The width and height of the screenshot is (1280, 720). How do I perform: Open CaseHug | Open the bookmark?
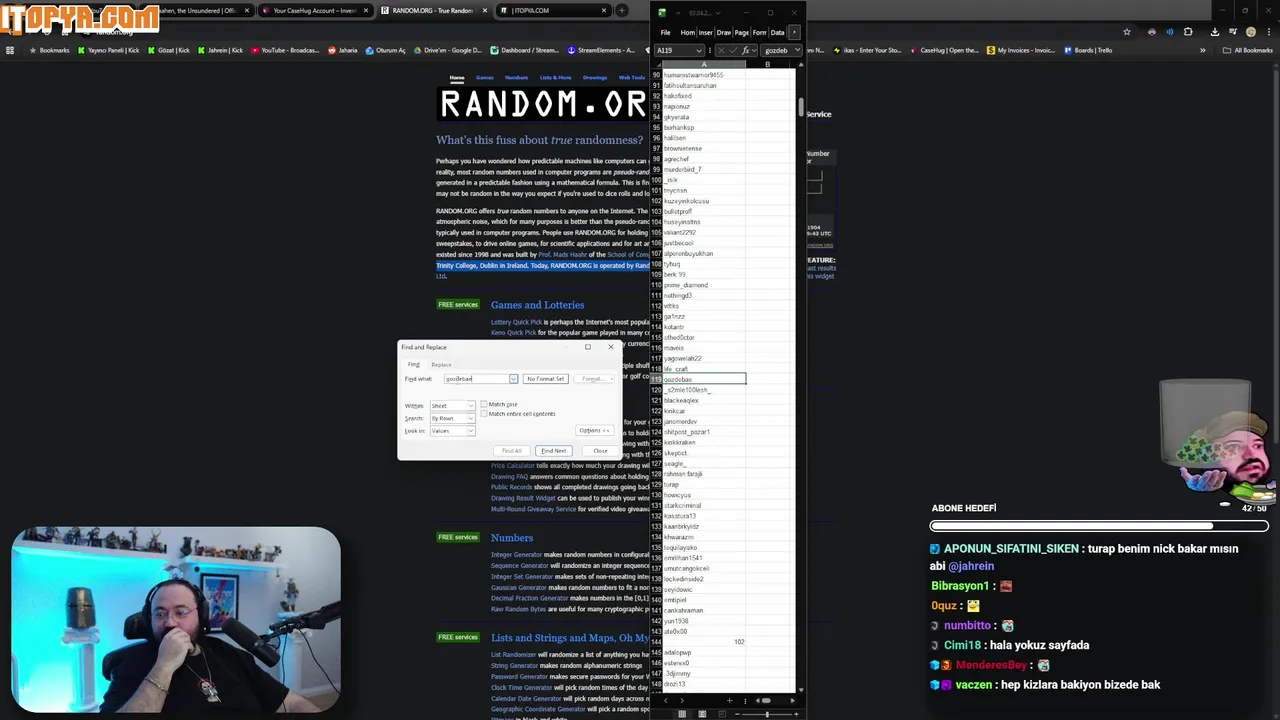coord(945,50)
